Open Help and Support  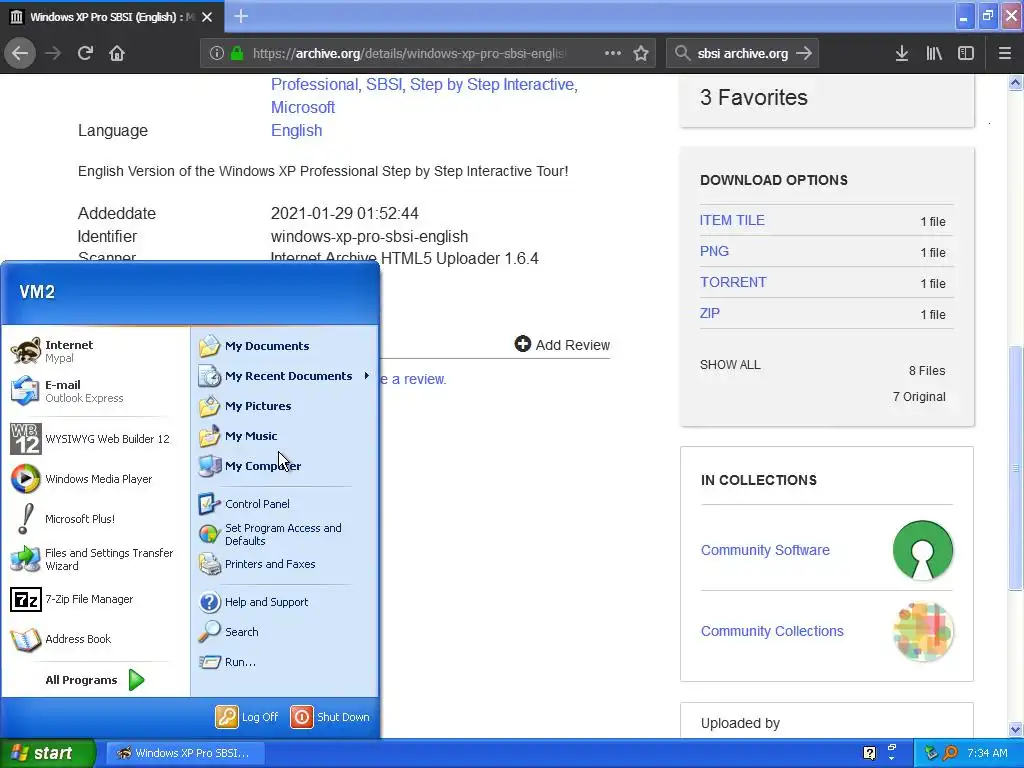point(284,601)
